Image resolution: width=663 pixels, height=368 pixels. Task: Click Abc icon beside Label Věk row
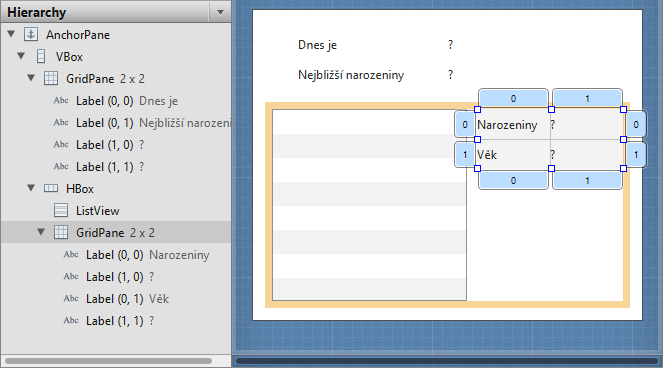[71, 298]
